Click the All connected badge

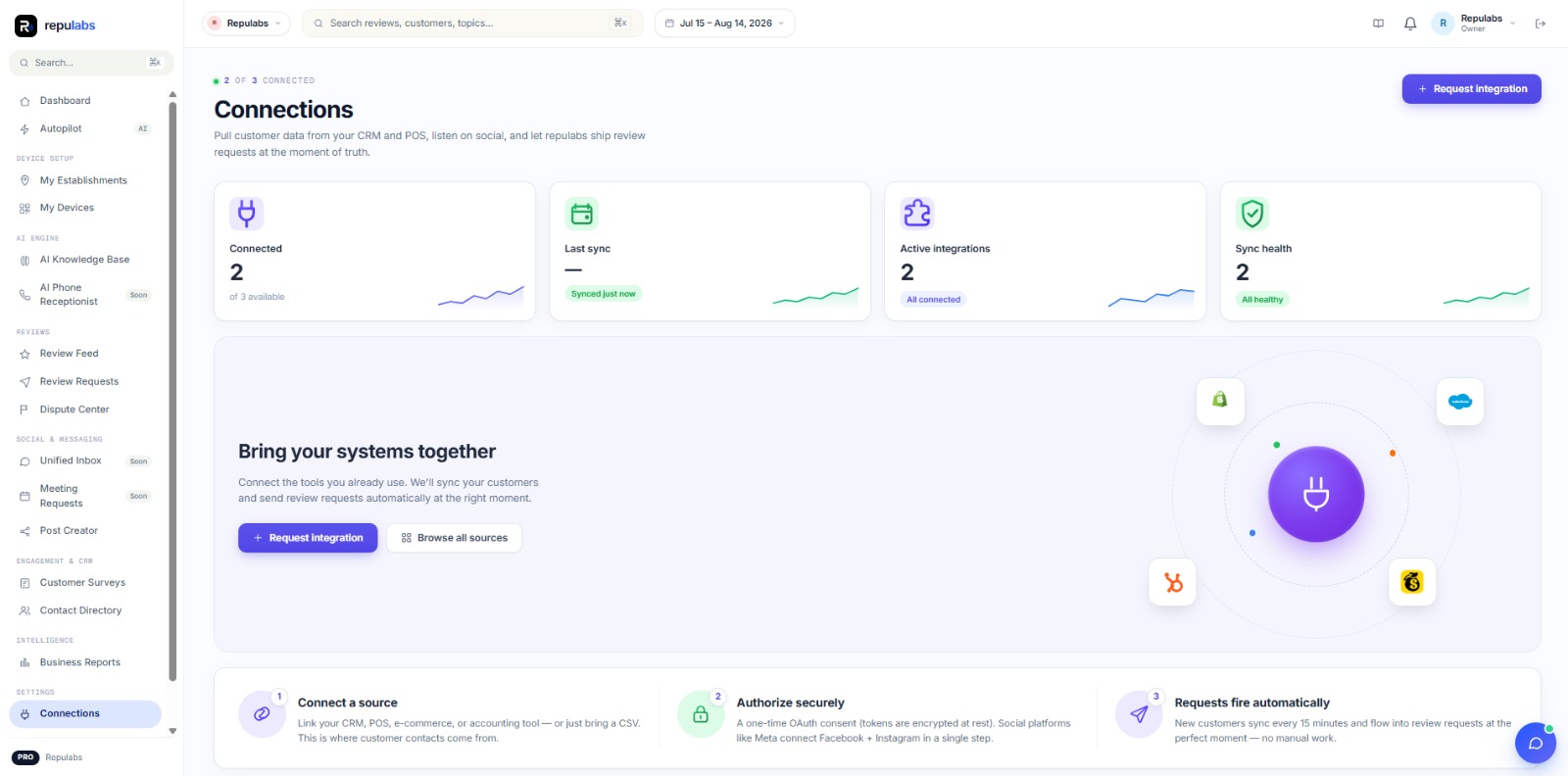[933, 300]
